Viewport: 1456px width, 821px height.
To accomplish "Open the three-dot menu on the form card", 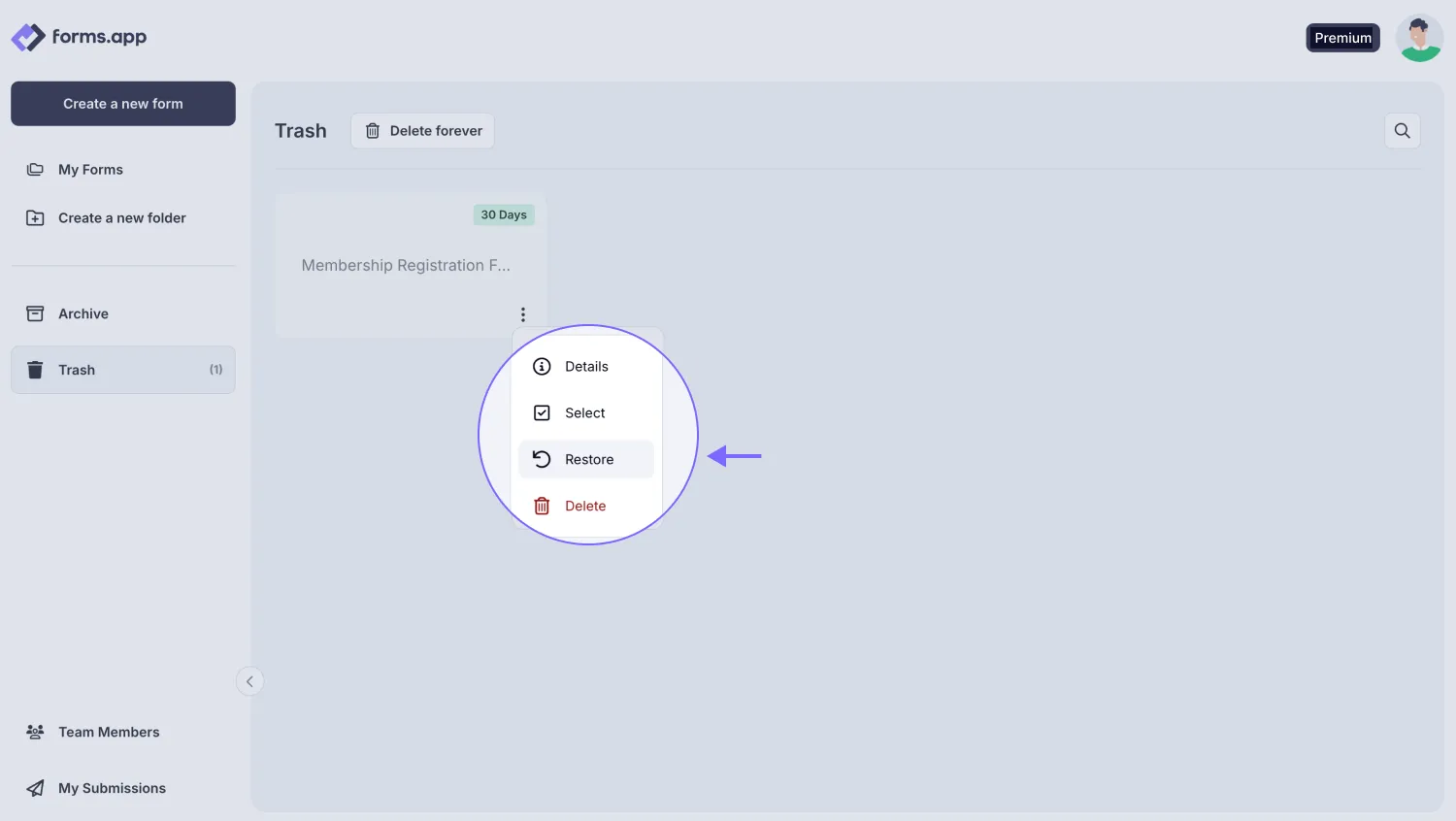I will click(x=523, y=313).
